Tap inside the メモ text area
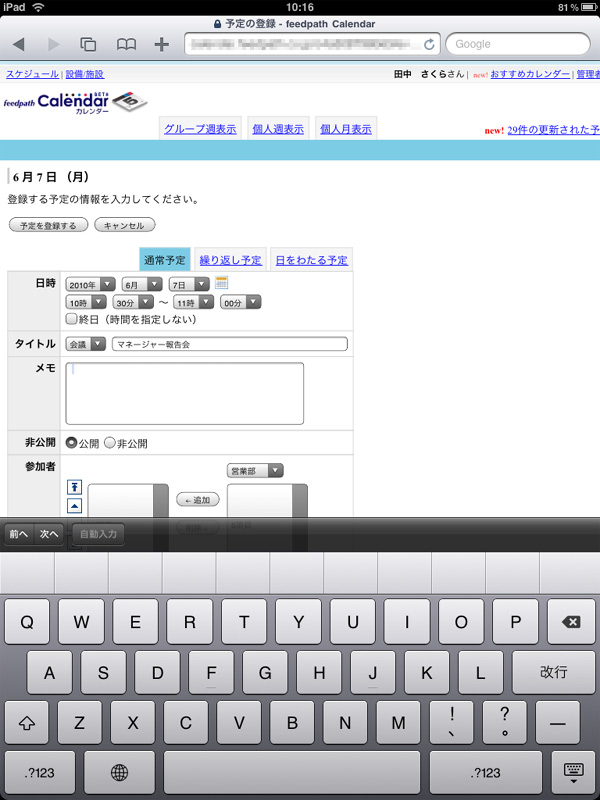Image resolution: width=600 pixels, height=800 pixels. (x=185, y=393)
